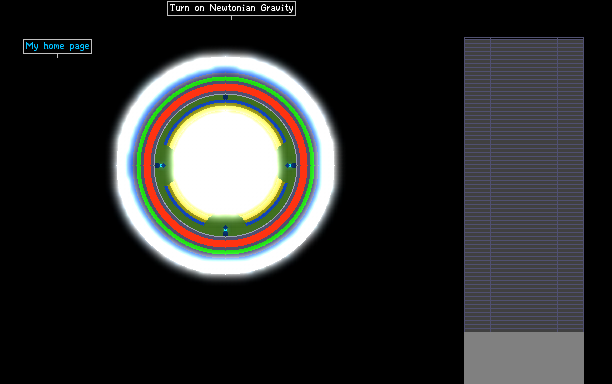Click the narrow left column of striped grid
Image resolution: width=612 pixels, height=384 pixels.
[477, 185]
